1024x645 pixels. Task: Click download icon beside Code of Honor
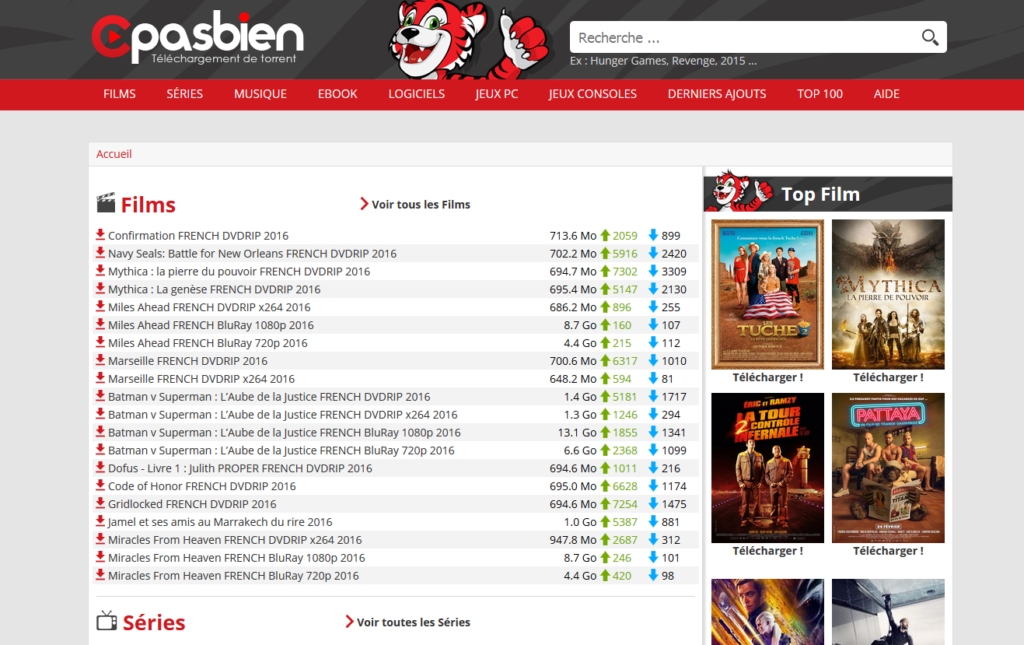(100, 486)
